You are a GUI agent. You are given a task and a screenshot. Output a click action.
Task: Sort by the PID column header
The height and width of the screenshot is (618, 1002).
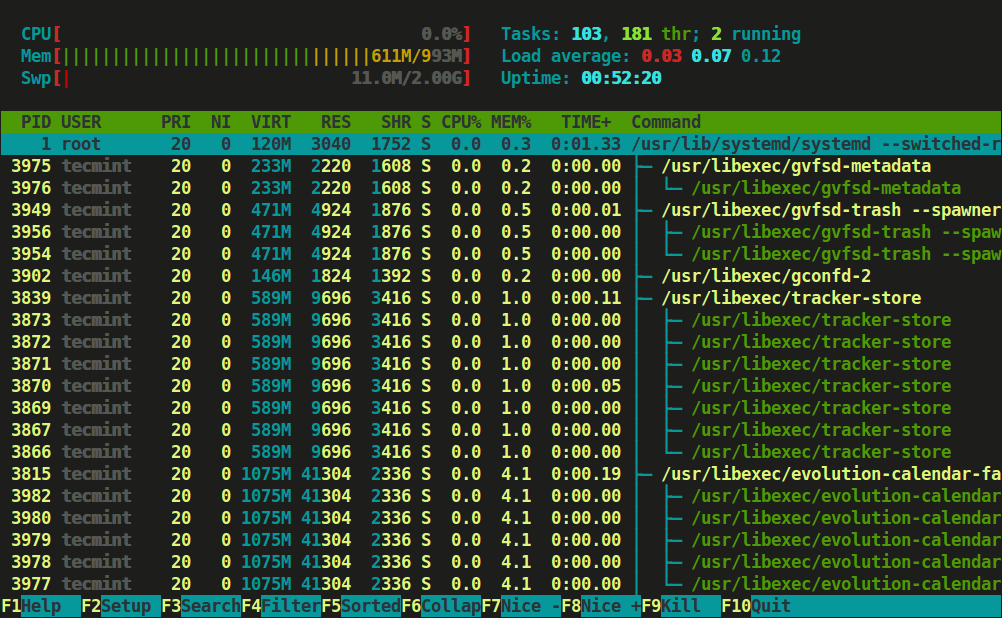(x=35, y=121)
